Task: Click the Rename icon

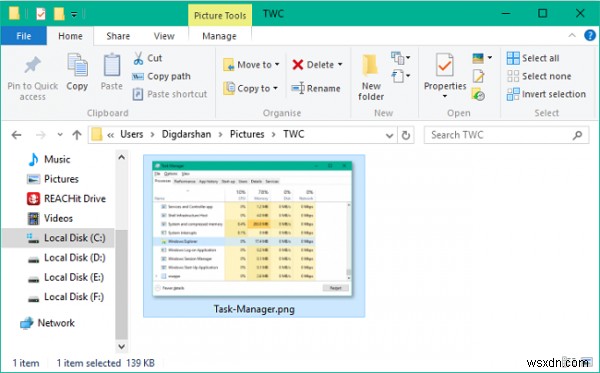Action: pos(298,88)
